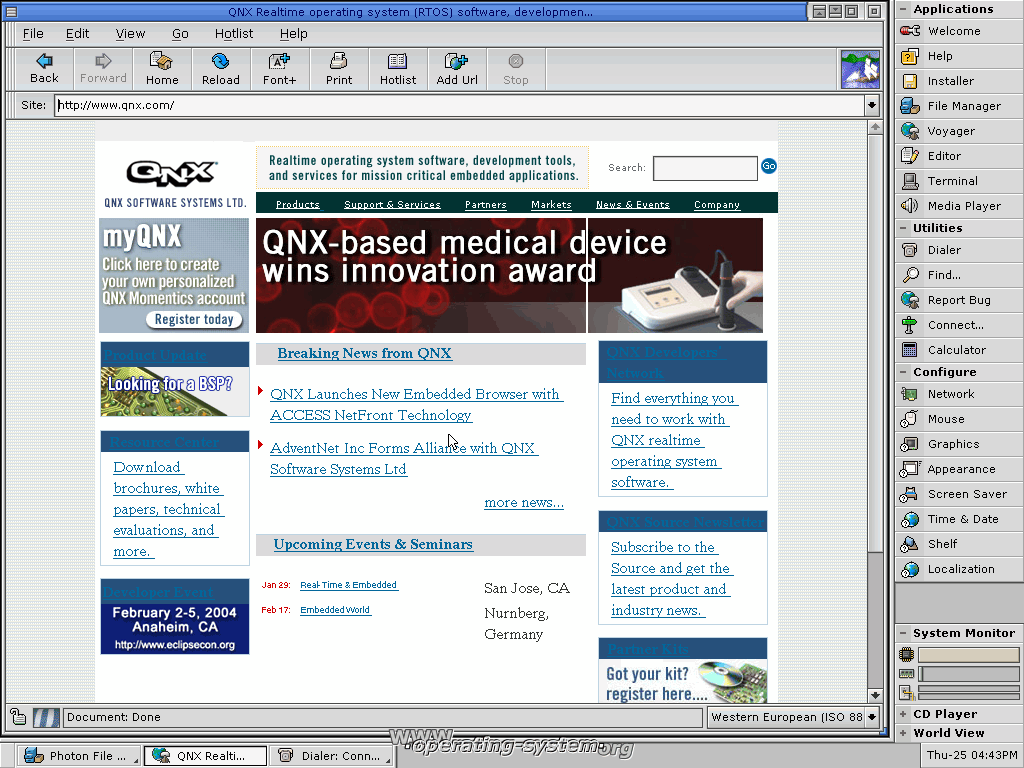Open File Manager from the shelf
The image size is (1024, 768).
coord(959,106)
